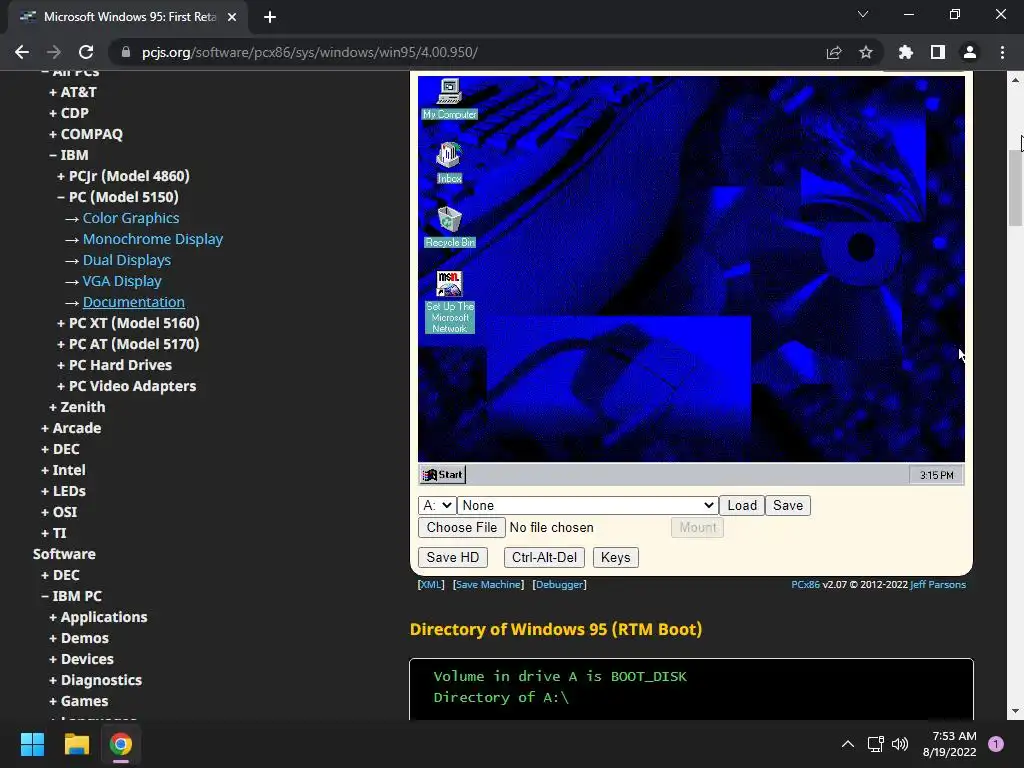Click the Windows 95 taskbar clock 3:15 PM
Viewport: 1024px width, 768px height.
coord(936,475)
